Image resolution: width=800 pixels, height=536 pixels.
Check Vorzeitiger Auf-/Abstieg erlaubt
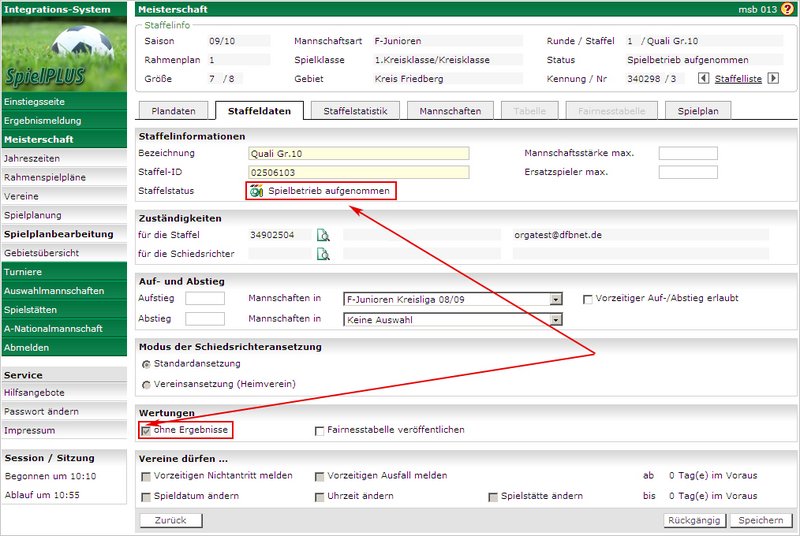tap(588, 298)
